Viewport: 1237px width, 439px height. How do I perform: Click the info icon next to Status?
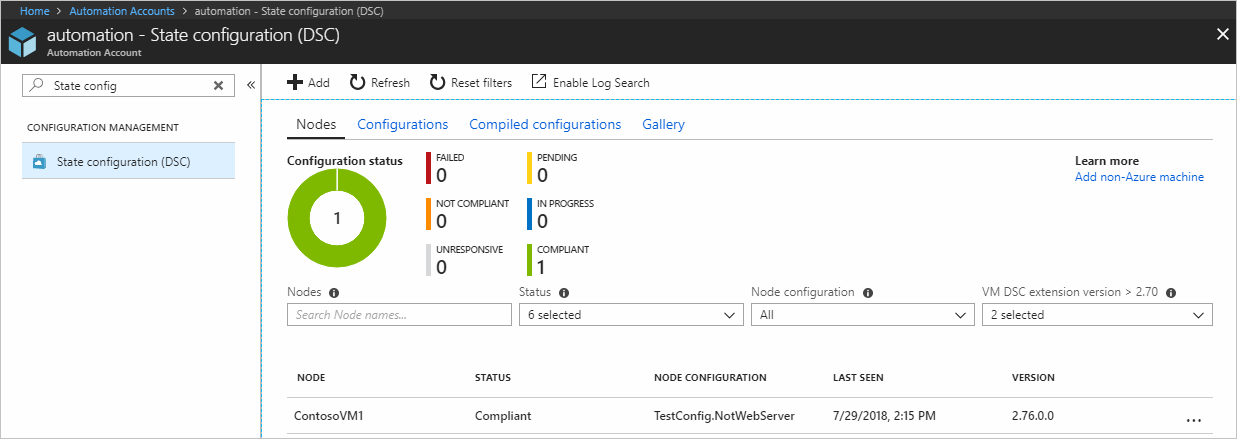point(564,293)
